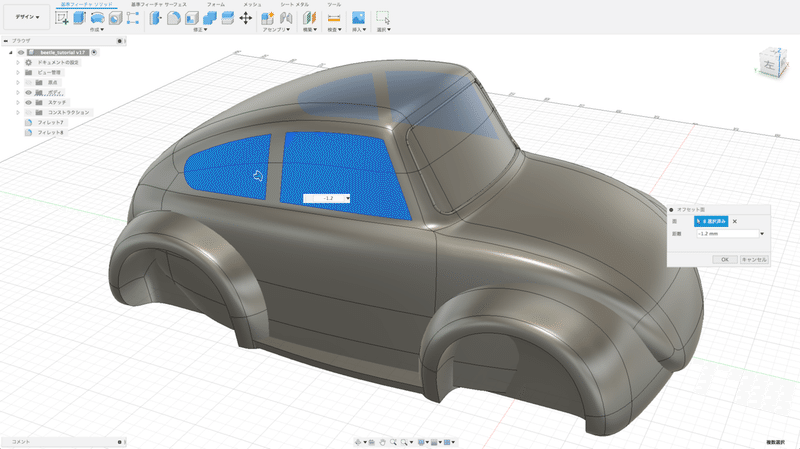Click the Viewports layout icon
Screen dimensions: 800x449
(447, 442)
